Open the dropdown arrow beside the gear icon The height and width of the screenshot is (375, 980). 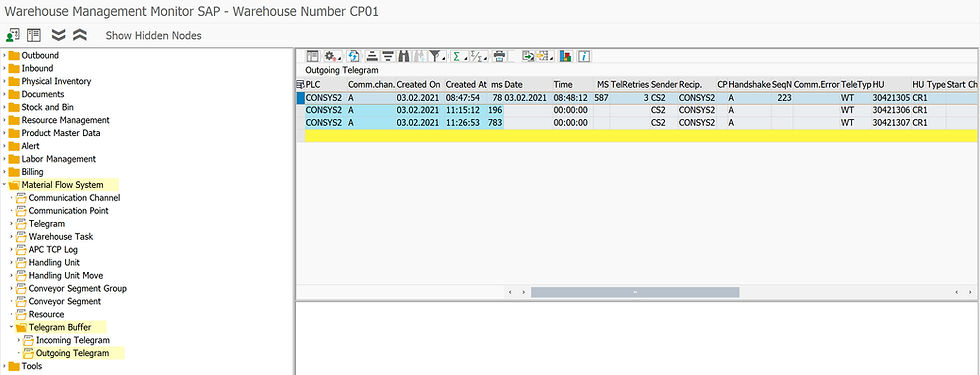click(340, 59)
